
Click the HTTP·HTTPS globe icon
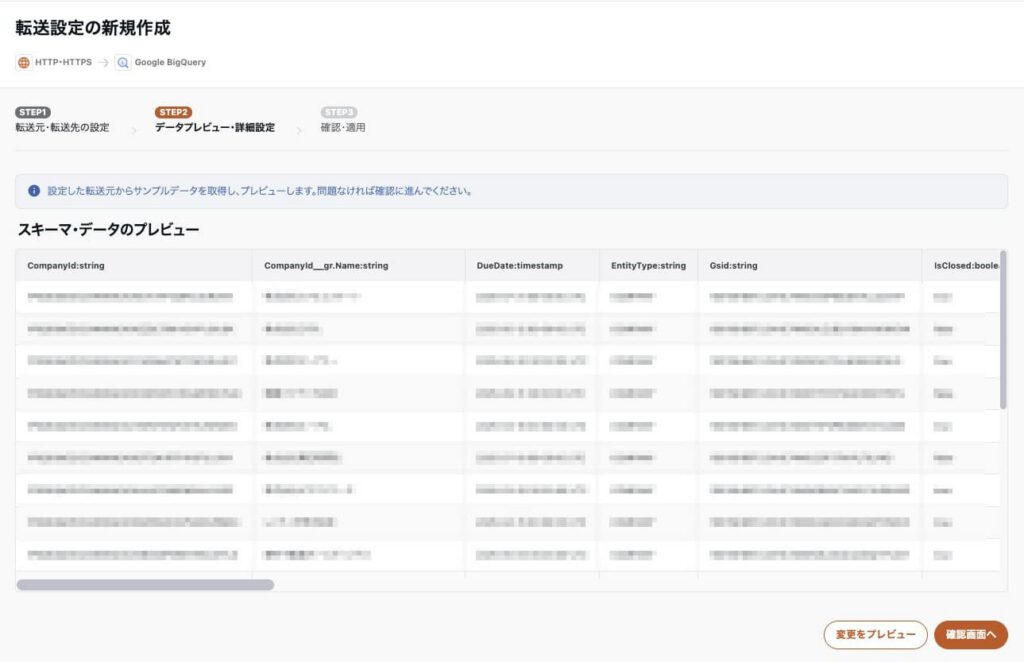click(24, 62)
